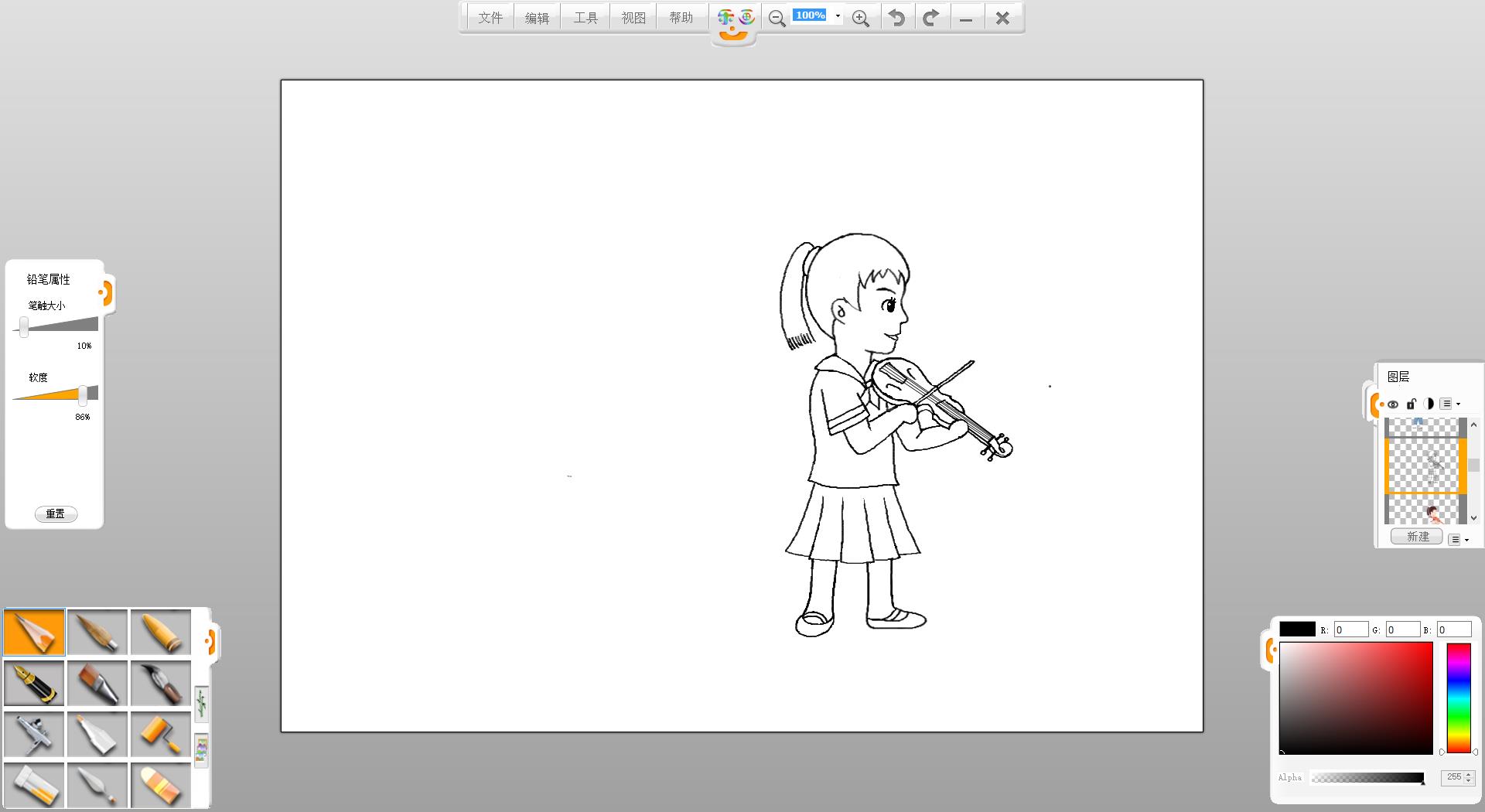Screen dimensions: 1485x812
Task: Open the 工具 menu
Action: 585,18
